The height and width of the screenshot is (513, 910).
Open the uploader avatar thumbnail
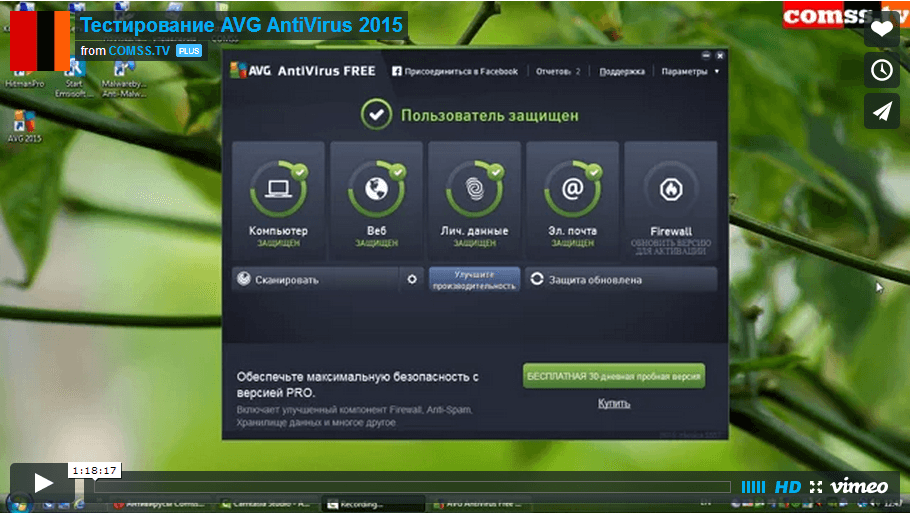tap(40, 41)
